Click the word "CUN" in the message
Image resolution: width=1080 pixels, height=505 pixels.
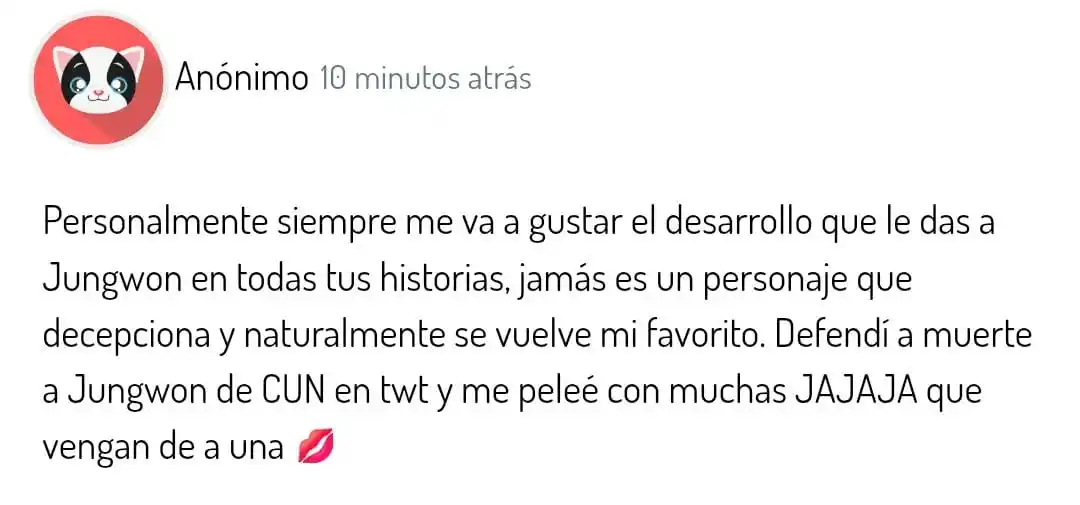[295, 393]
